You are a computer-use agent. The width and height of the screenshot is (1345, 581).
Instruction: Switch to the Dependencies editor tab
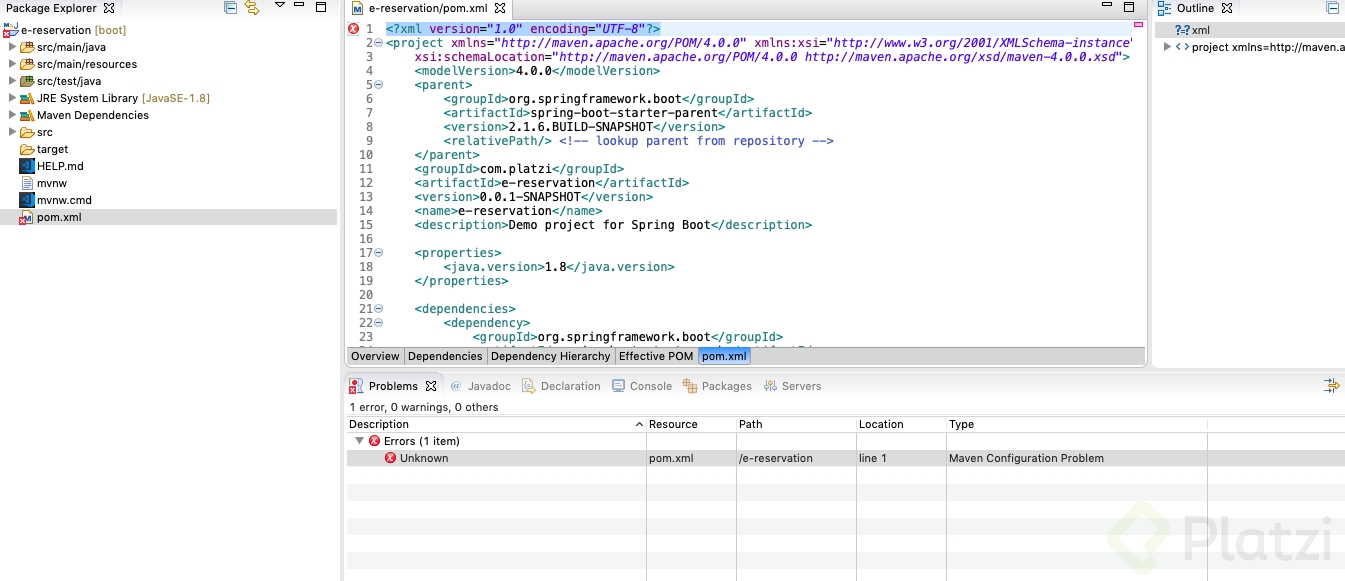445,356
